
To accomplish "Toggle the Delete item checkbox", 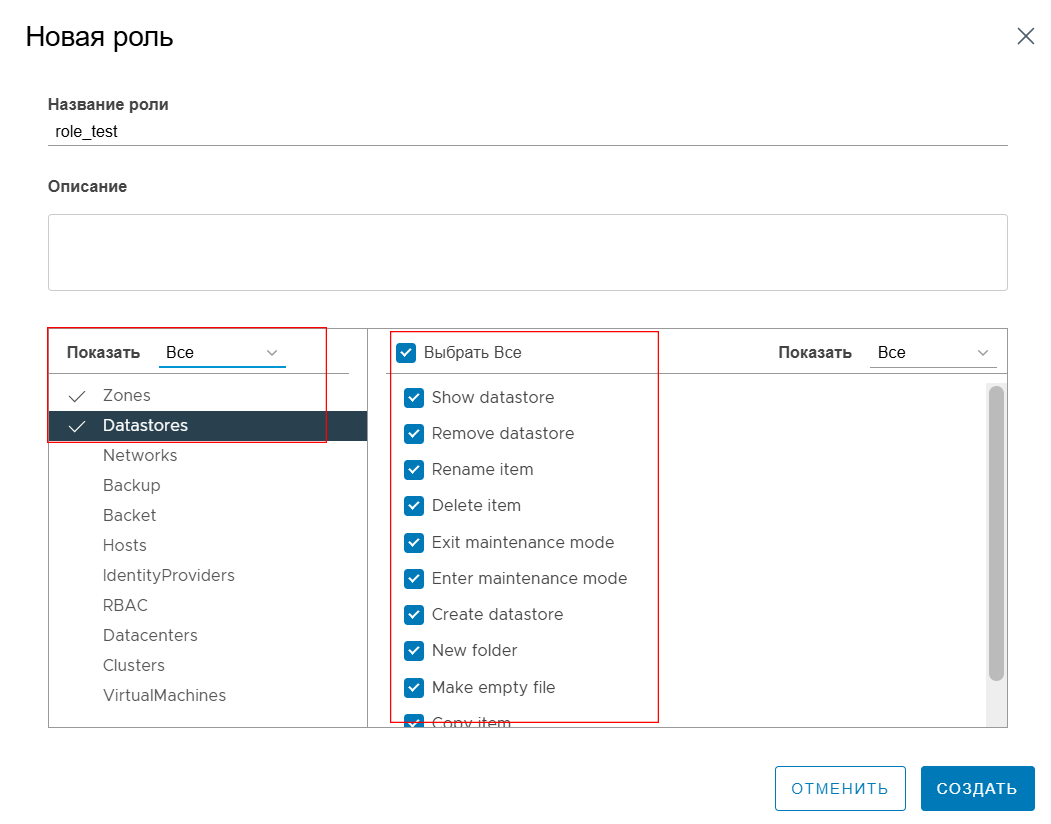I will point(414,506).
